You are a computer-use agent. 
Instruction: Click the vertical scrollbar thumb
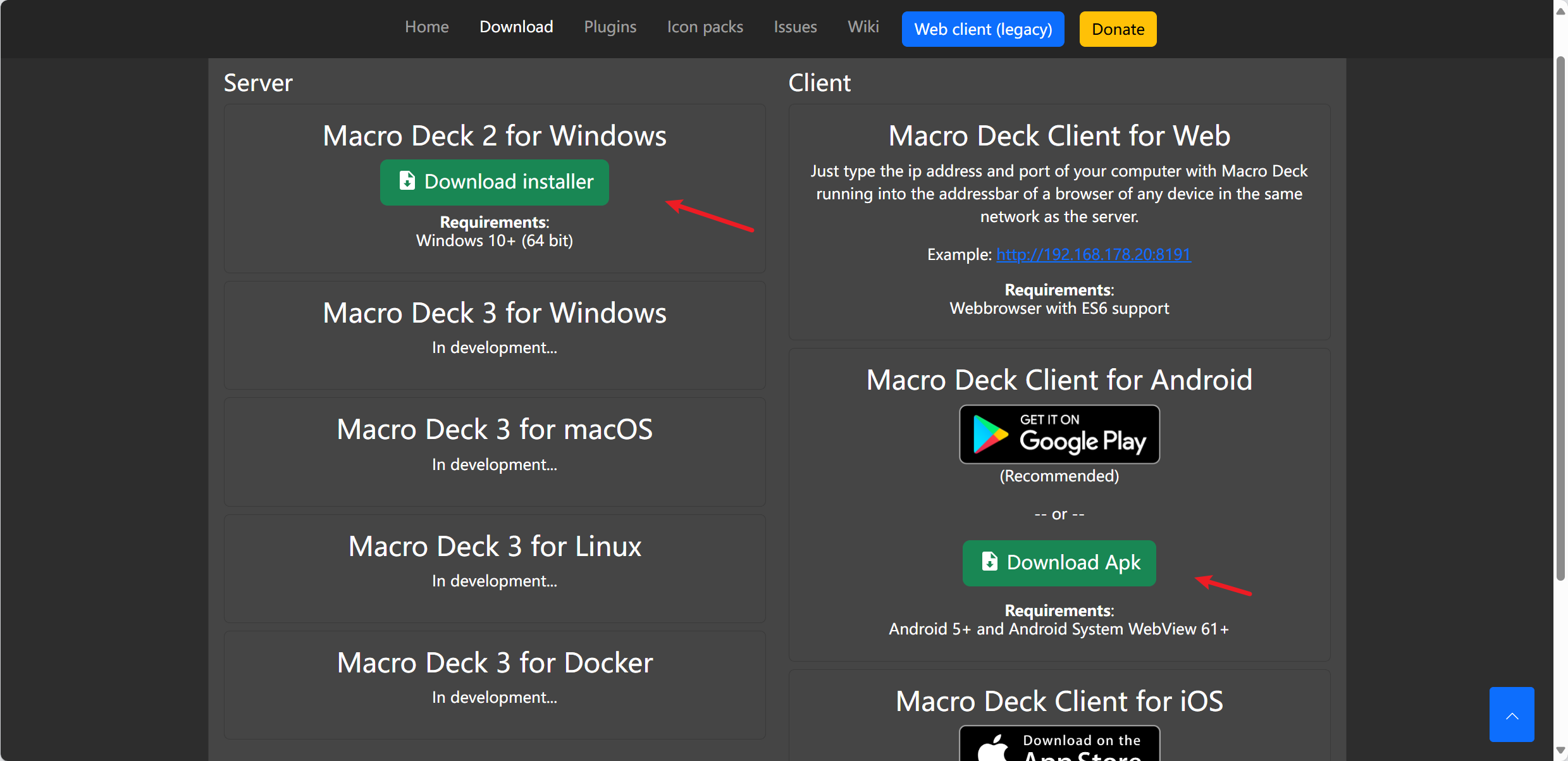(x=1560, y=316)
